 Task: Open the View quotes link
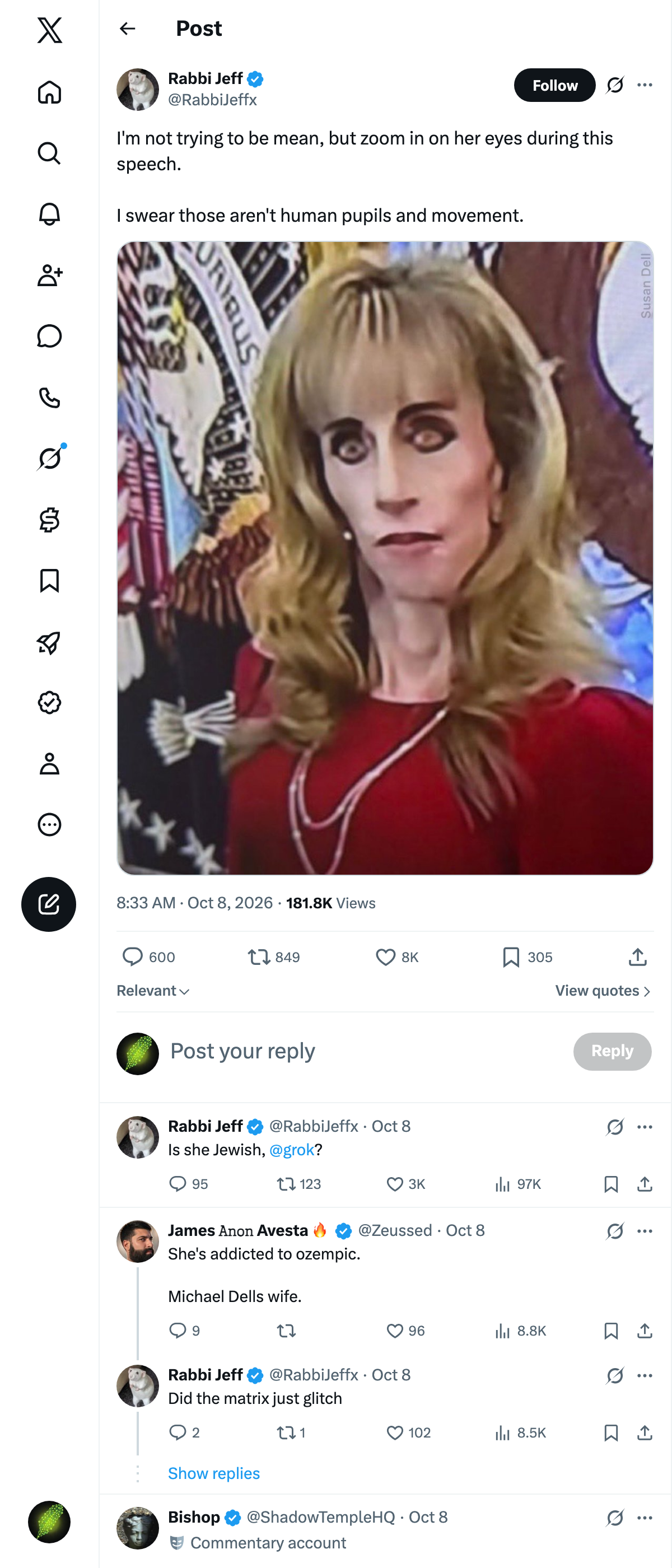pos(603,990)
